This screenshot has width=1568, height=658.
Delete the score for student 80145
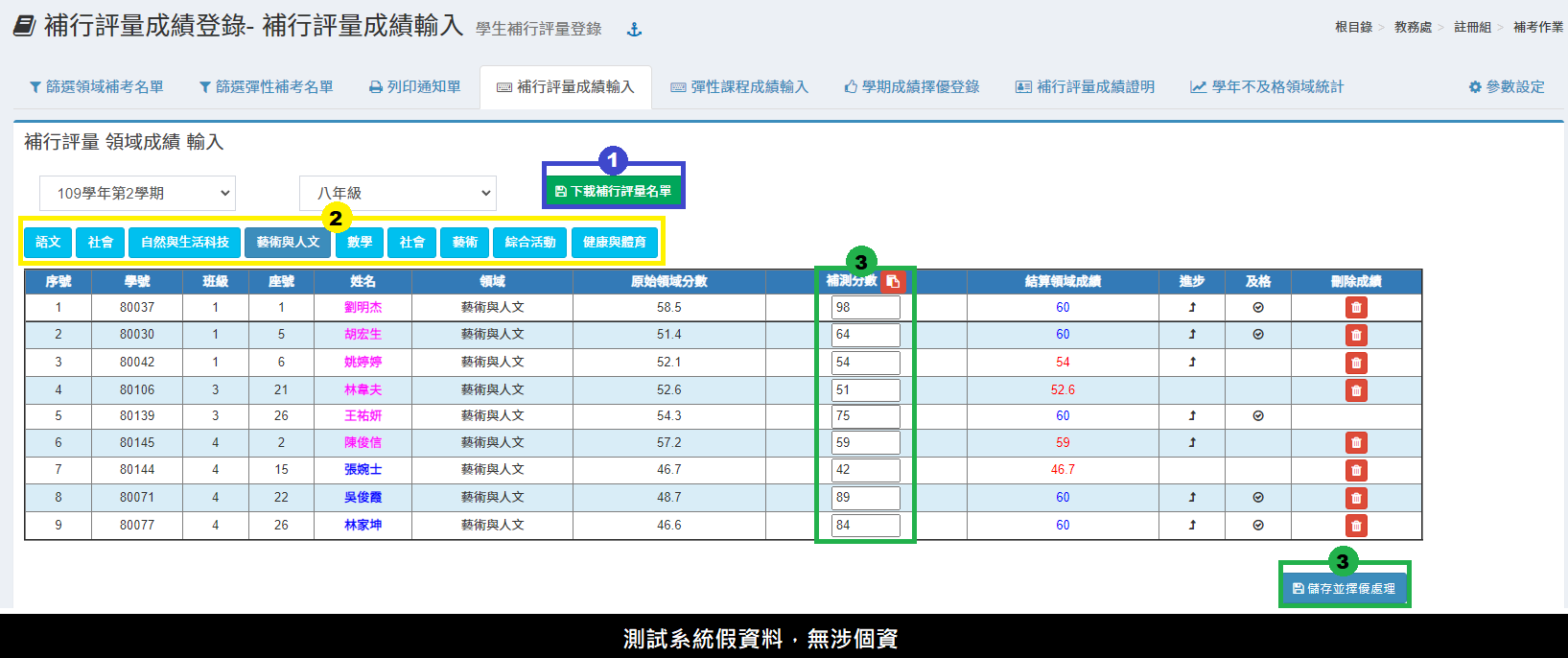1355,443
